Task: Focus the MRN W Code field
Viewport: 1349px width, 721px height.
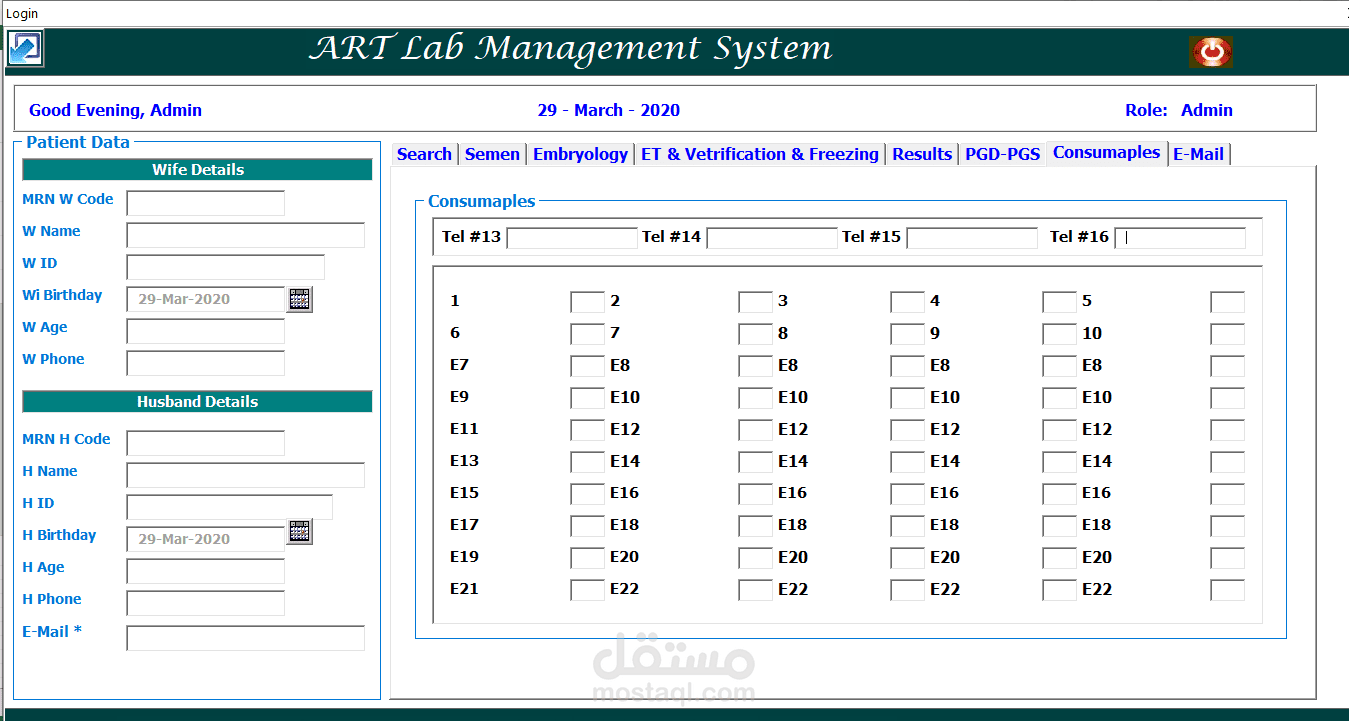Action: point(206,203)
